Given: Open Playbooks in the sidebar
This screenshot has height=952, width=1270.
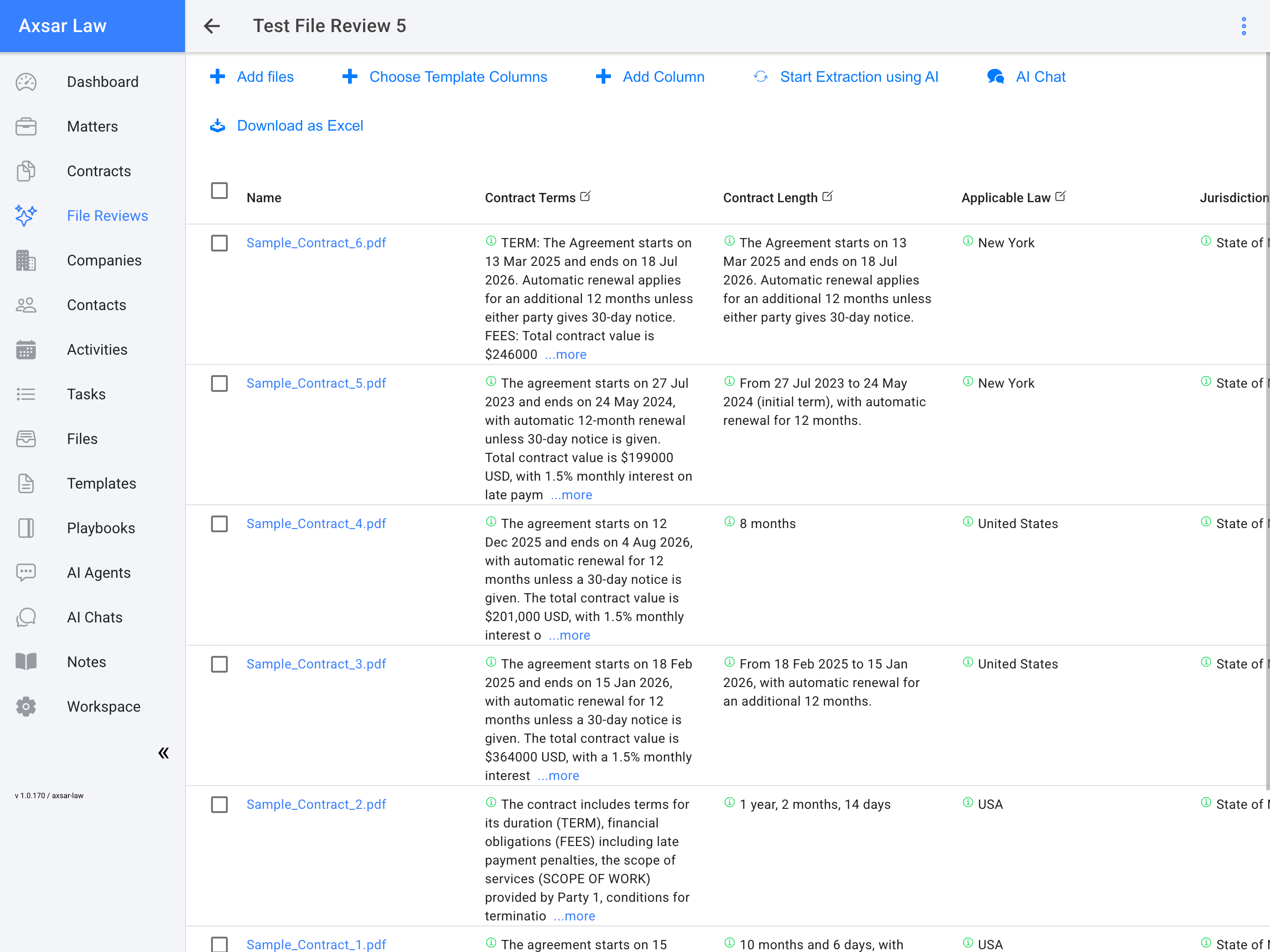Looking at the screenshot, I should pos(101,528).
